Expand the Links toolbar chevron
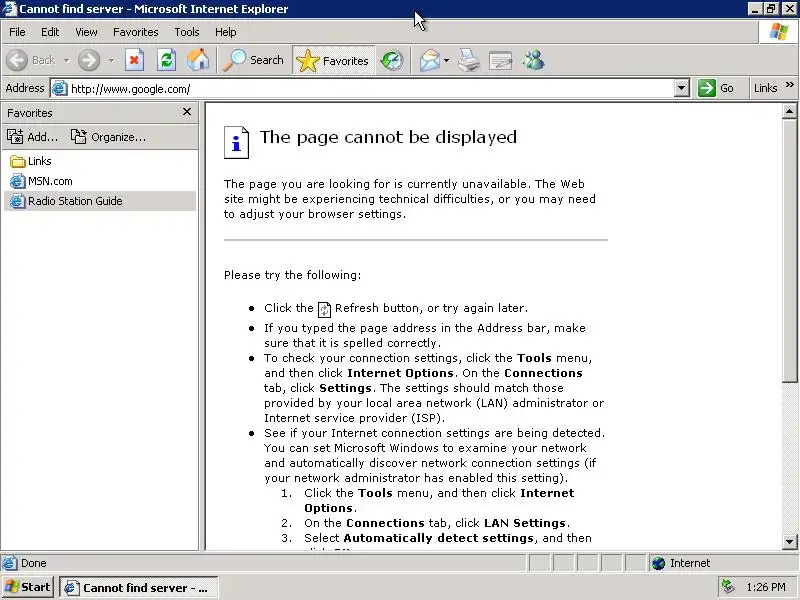Image resolution: width=800 pixels, height=600 pixels. pos(790,85)
